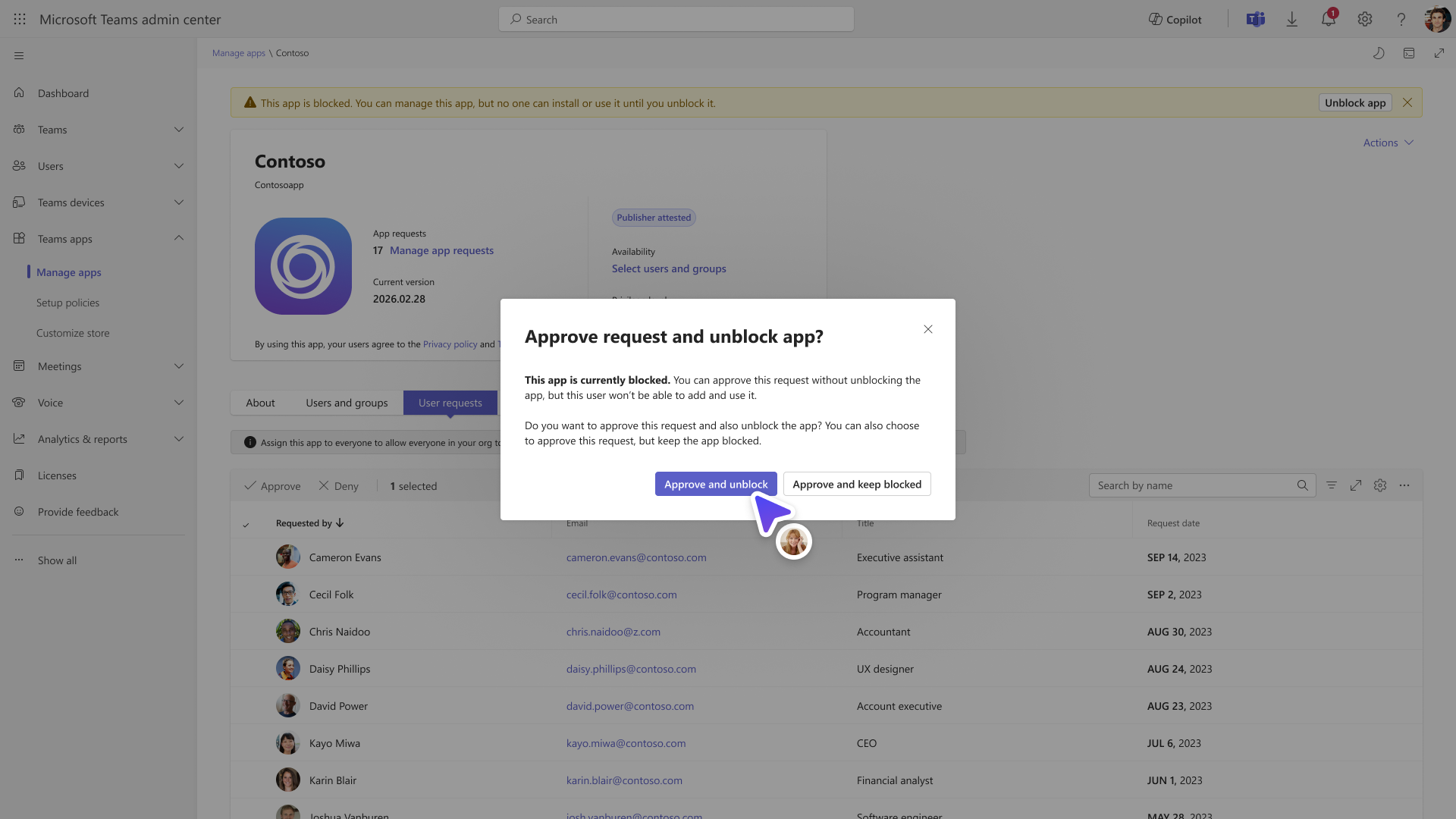Open daisy.phillips@contoso.com email link
Image resolution: width=1456 pixels, height=819 pixels.
click(631, 669)
